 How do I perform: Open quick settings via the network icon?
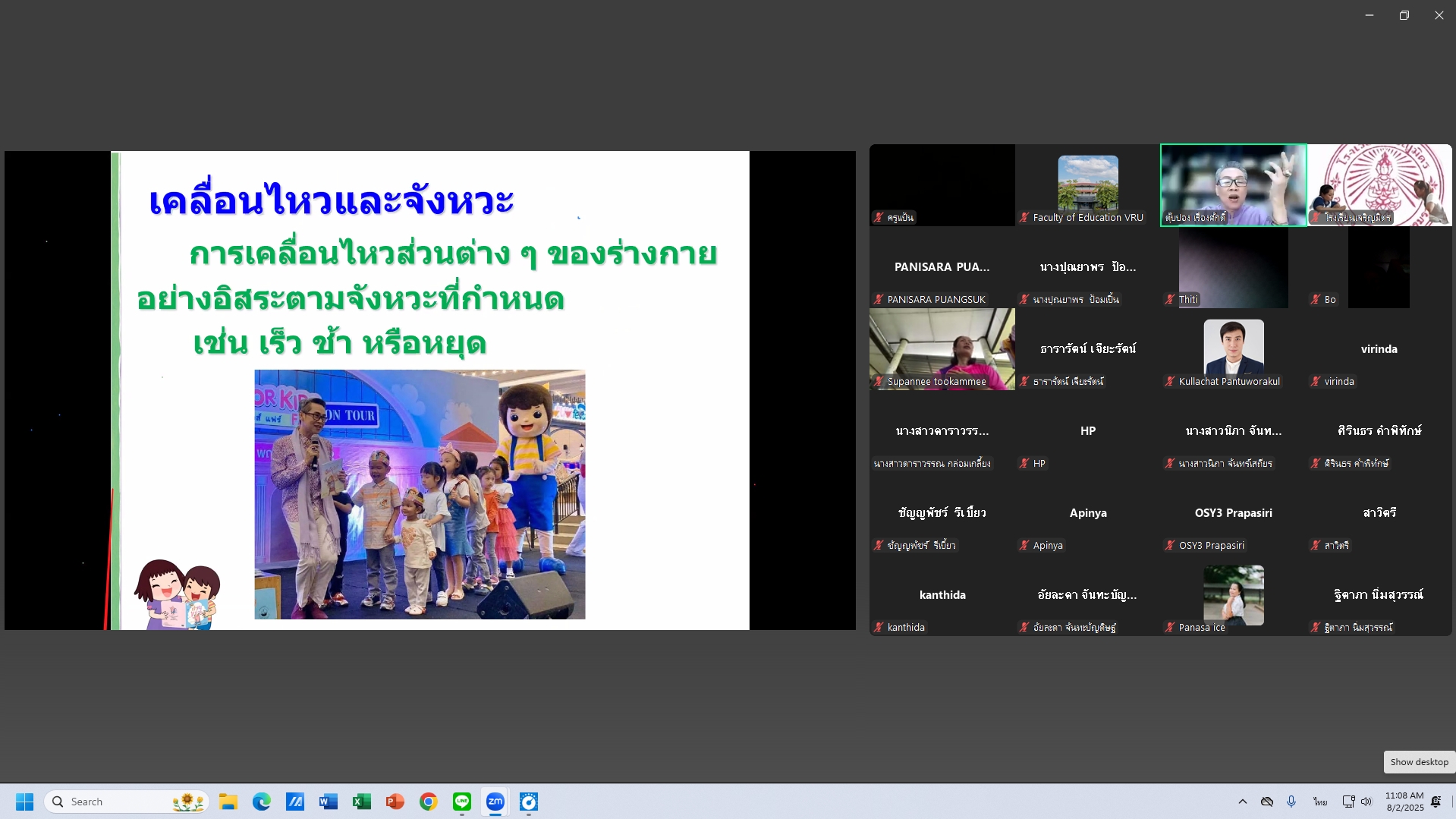click(1348, 802)
